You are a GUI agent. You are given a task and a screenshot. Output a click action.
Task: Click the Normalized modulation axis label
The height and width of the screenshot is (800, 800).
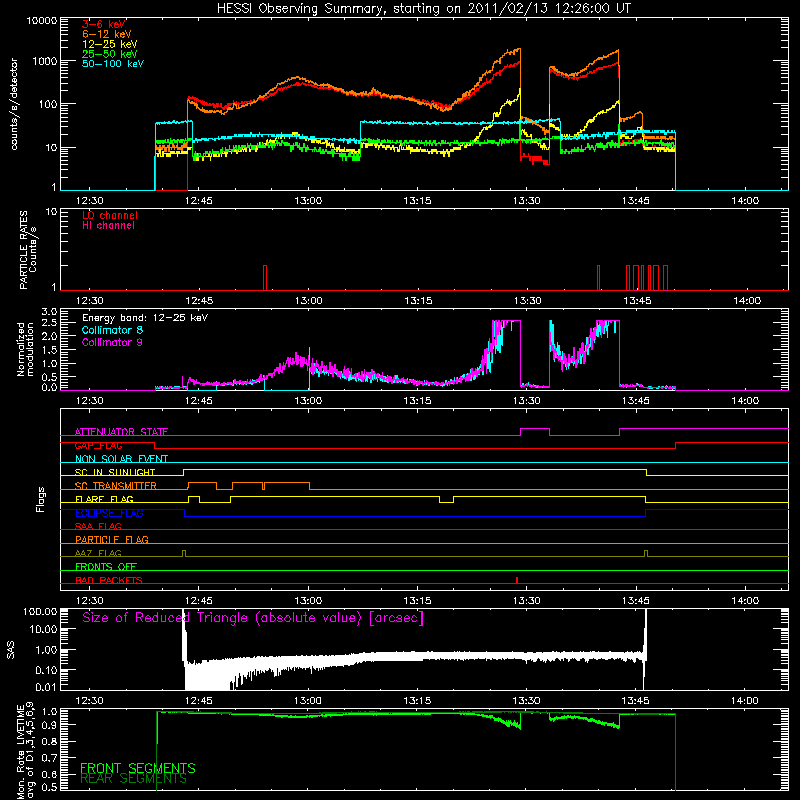click(25, 349)
